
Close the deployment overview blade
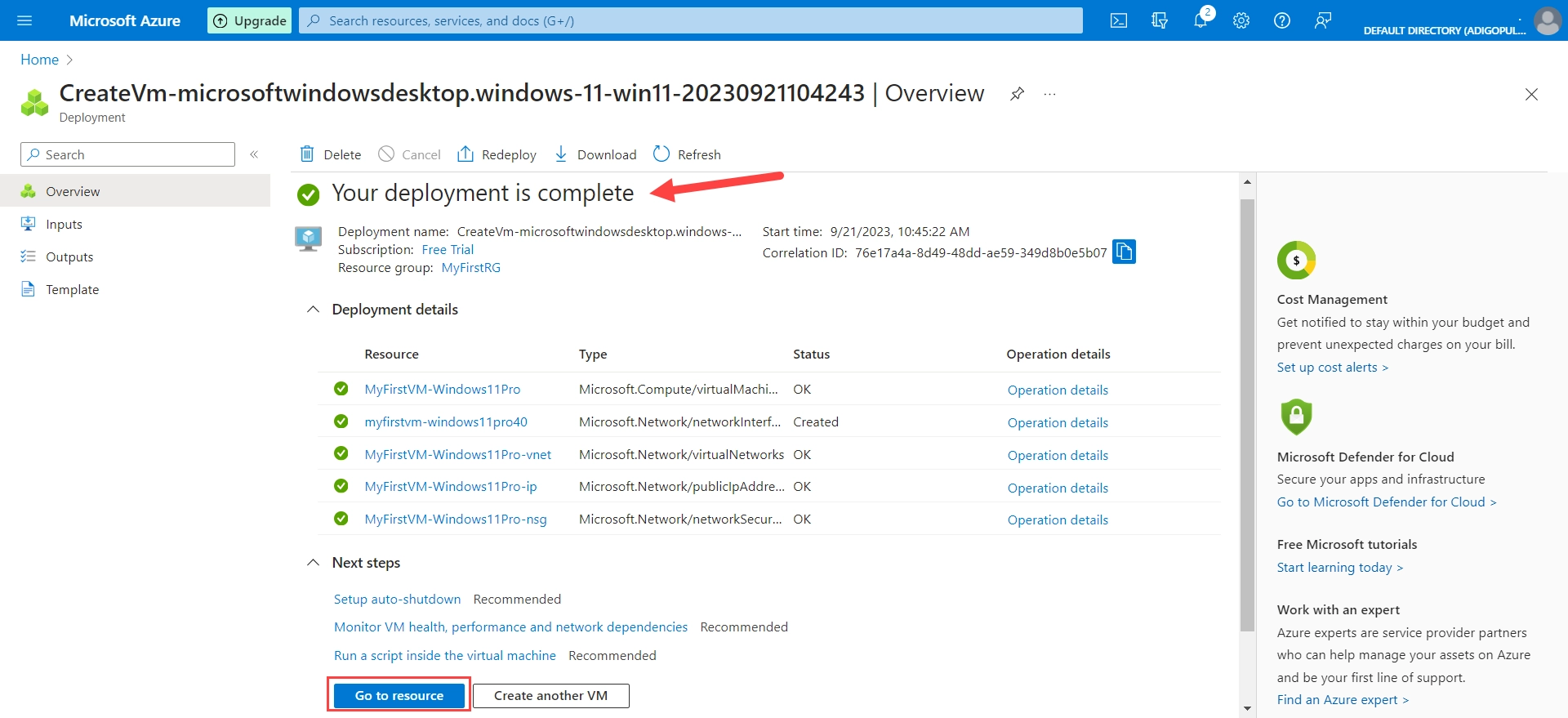pyautogui.click(x=1531, y=94)
